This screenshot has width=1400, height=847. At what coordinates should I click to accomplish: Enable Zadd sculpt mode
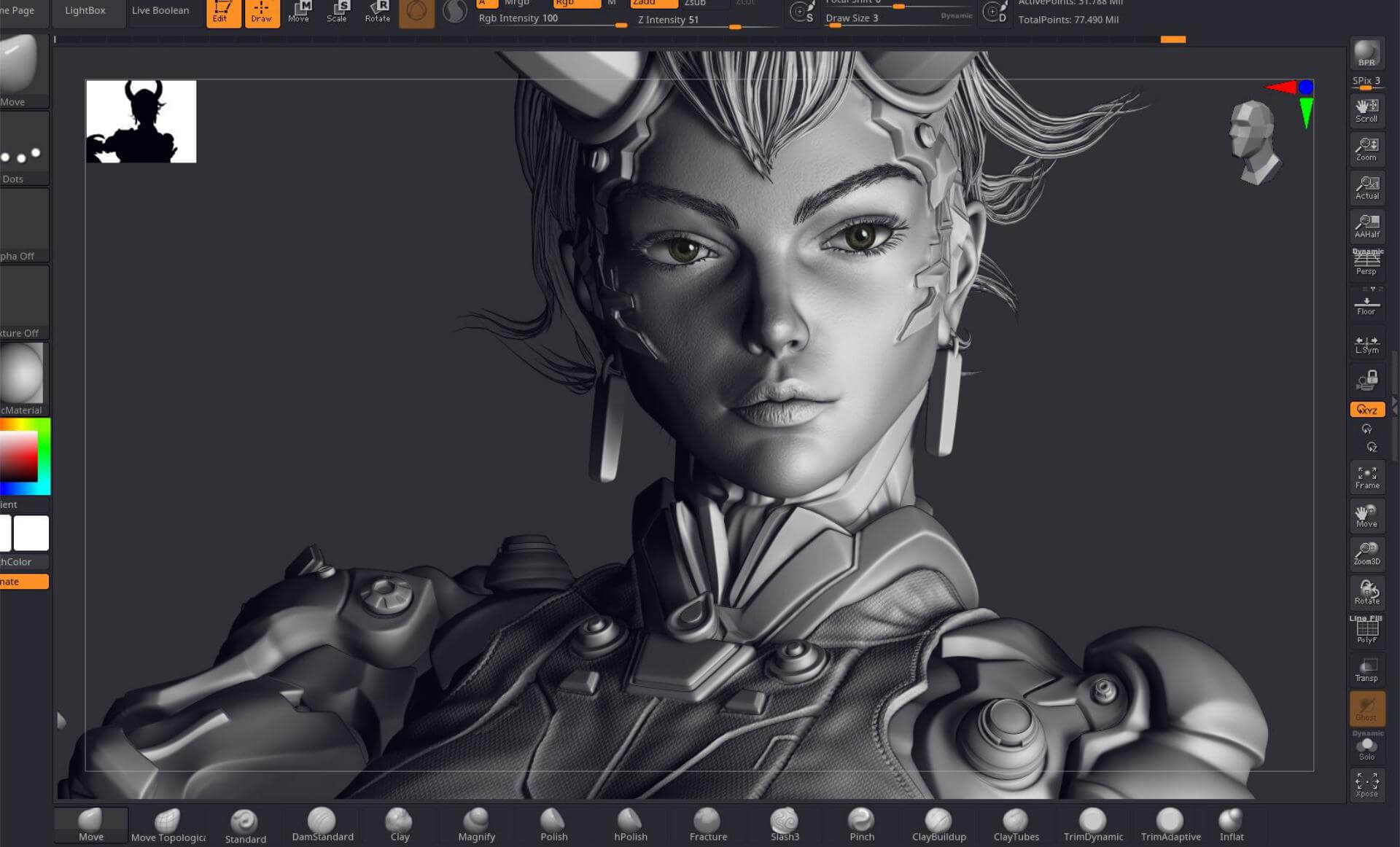pos(653,4)
